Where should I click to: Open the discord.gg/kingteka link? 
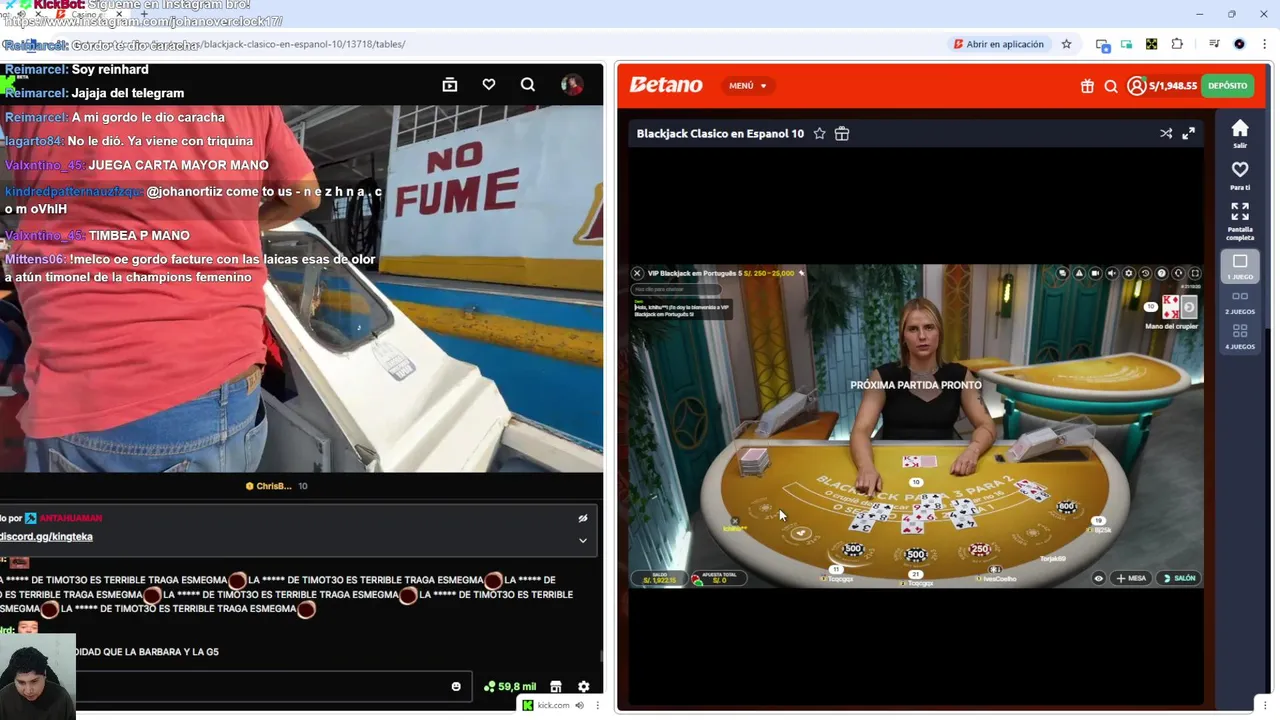46,537
